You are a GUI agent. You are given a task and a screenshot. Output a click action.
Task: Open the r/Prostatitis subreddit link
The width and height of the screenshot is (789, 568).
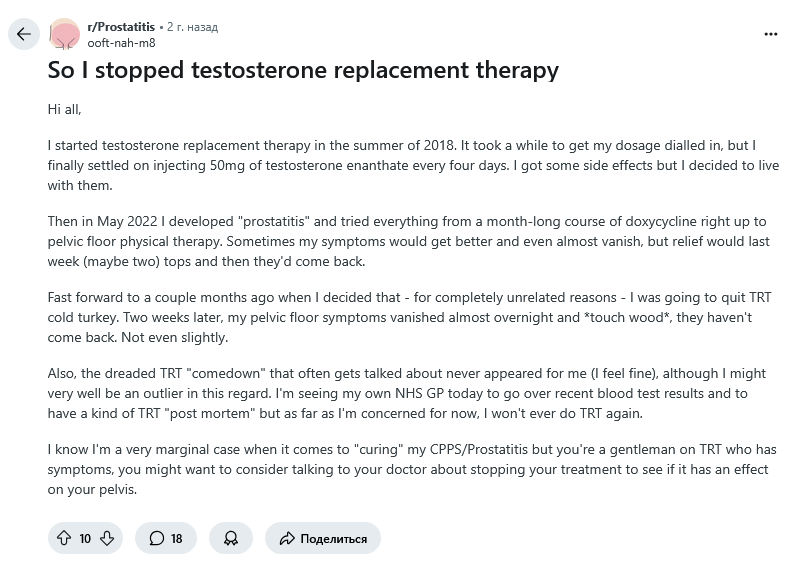(121, 27)
